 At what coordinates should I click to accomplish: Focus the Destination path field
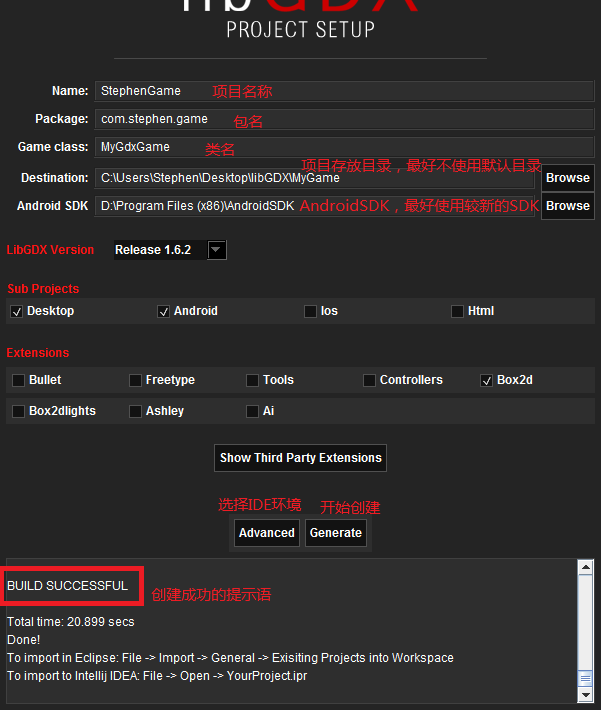coord(314,178)
